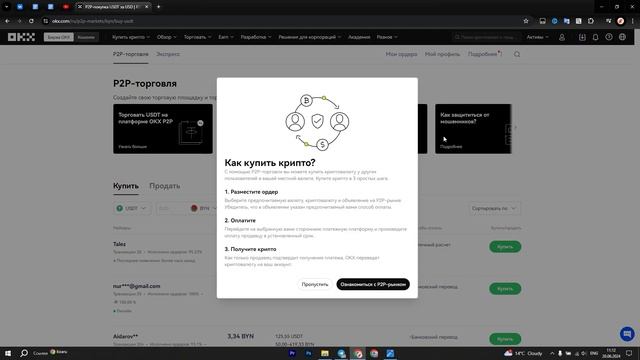
Task: Click the browser address bar
Action: pos(282,21)
